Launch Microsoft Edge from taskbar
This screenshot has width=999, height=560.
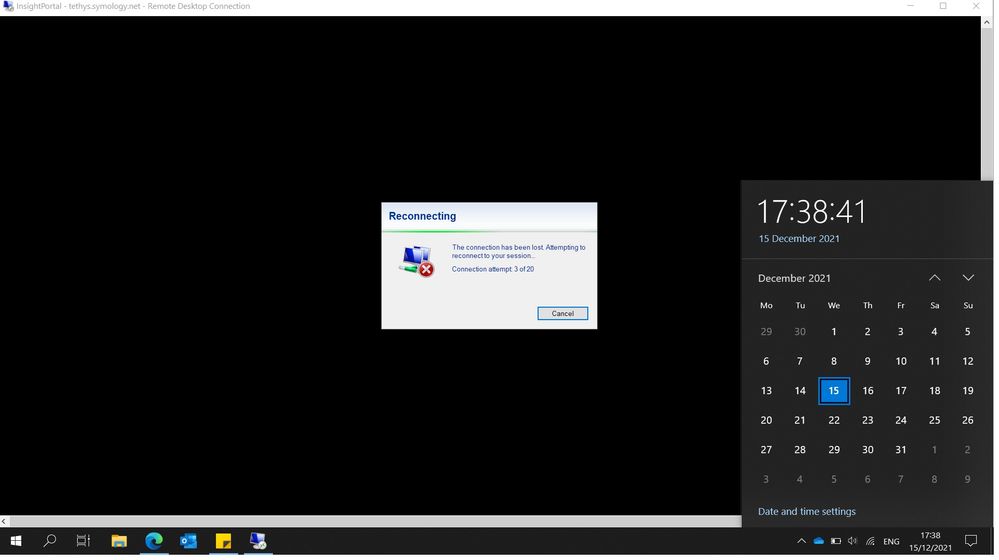(154, 541)
